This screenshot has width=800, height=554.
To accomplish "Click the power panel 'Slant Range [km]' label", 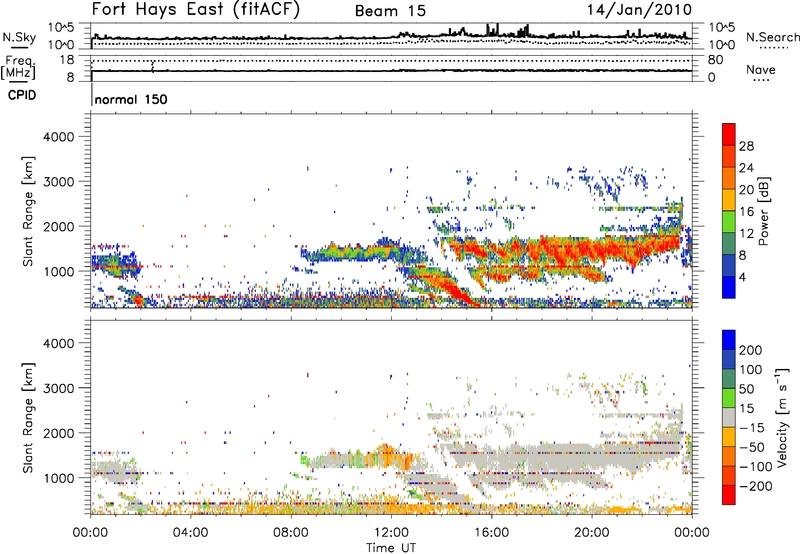I will pos(28,211).
